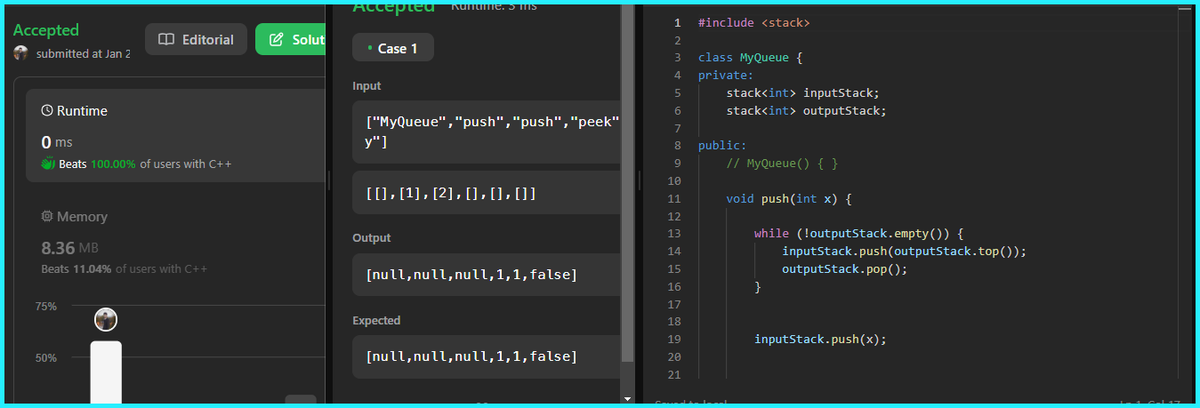Click the clock icon next to Runtime
This screenshot has height=408, width=1200.
[x=46, y=110]
